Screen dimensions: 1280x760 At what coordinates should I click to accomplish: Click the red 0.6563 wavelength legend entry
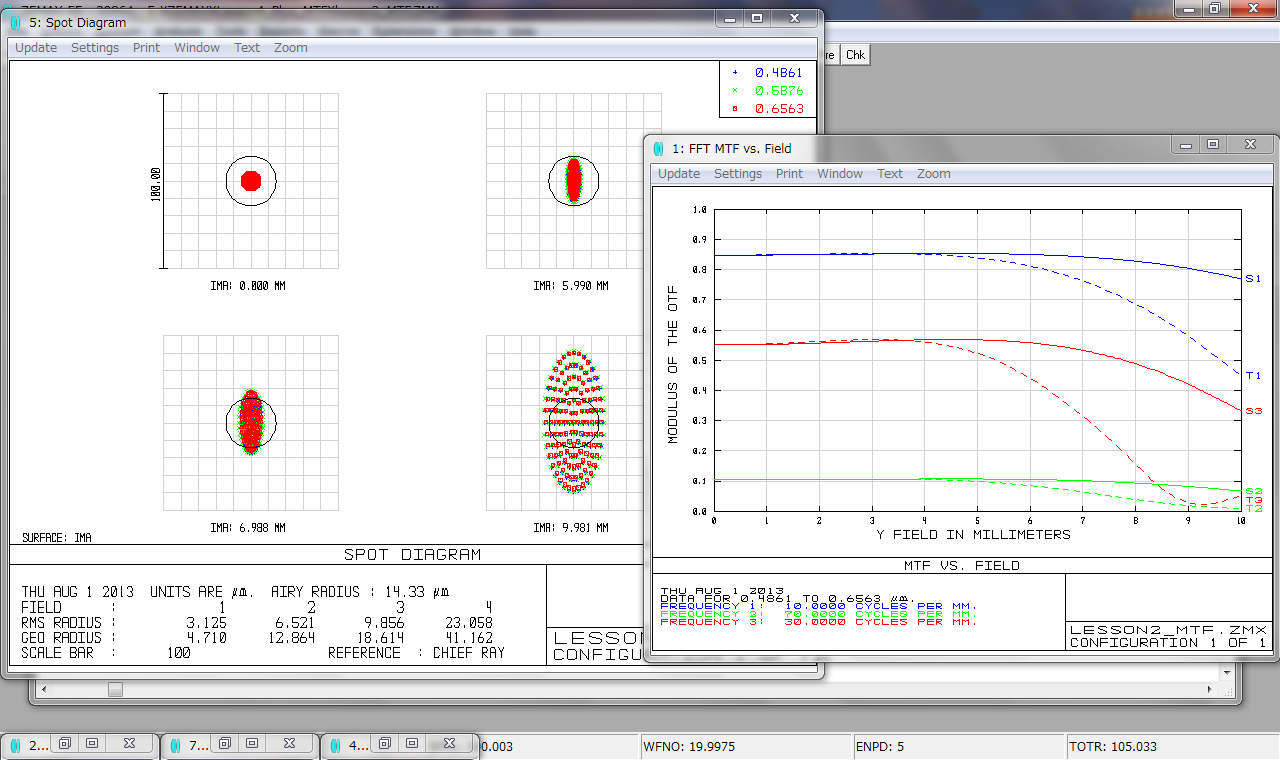pos(768,109)
